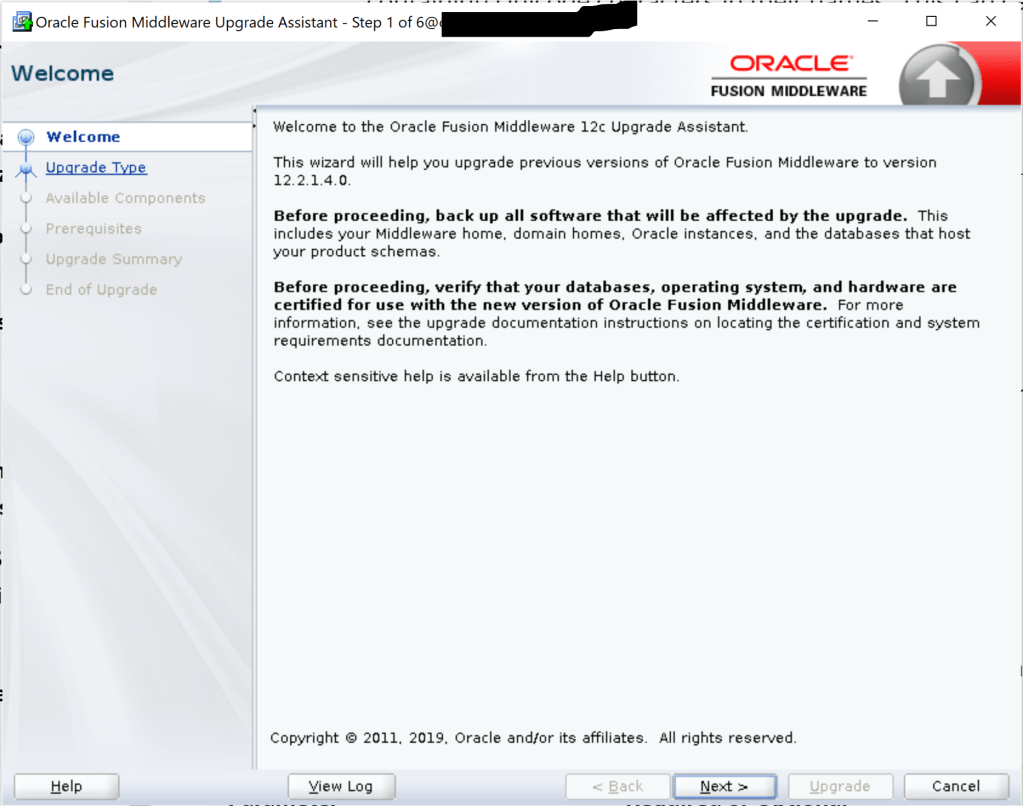This screenshot has width=1023, height=806.
Task: Collapse the left navigation pane splitter arrow
Action: pos(255,110)
